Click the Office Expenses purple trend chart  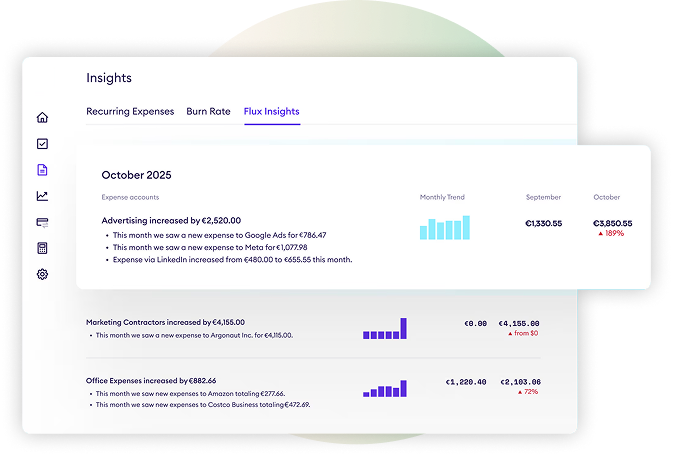[384, 388]
